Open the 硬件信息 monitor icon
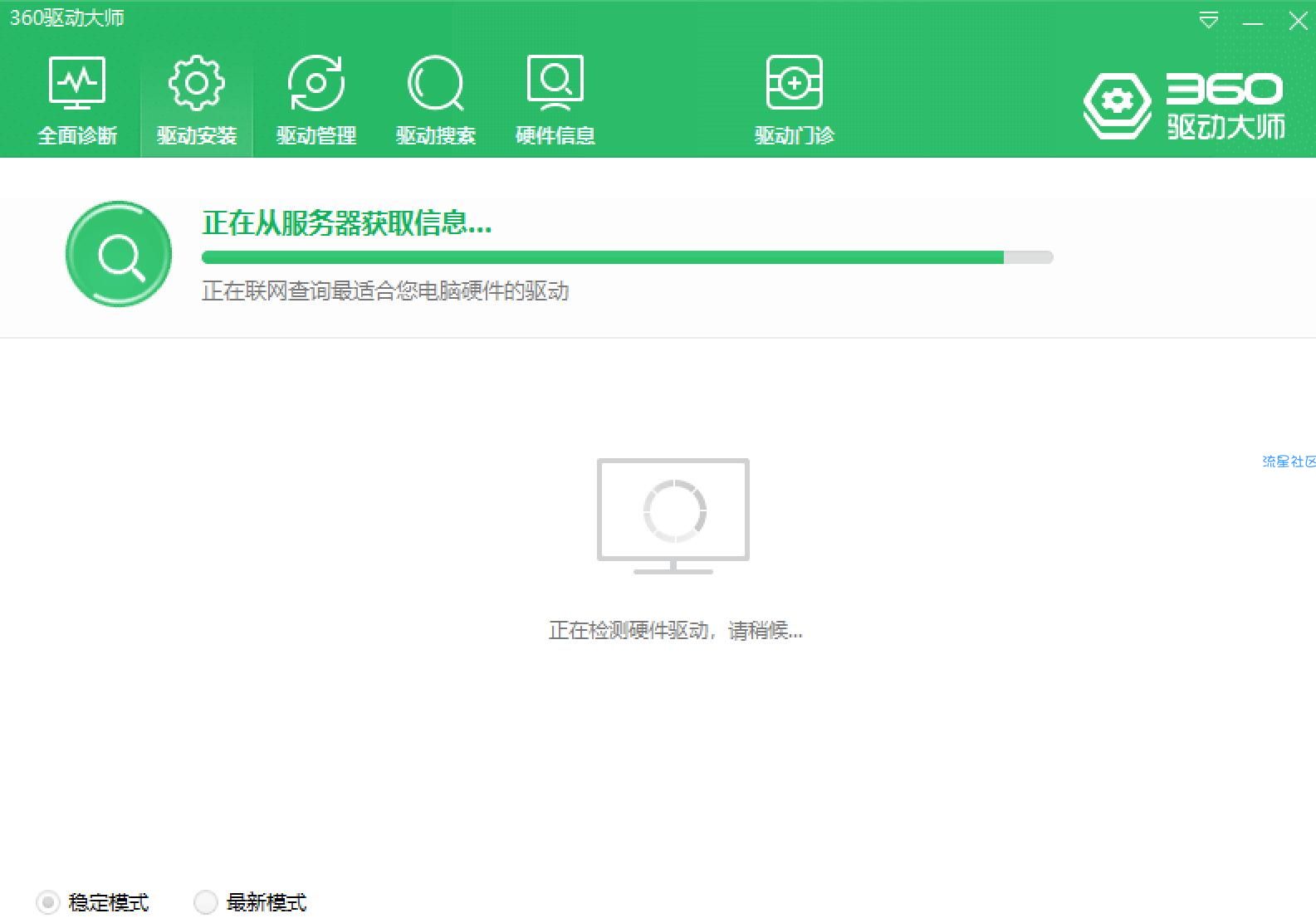1316x923 pixels. tap(555, 84)
